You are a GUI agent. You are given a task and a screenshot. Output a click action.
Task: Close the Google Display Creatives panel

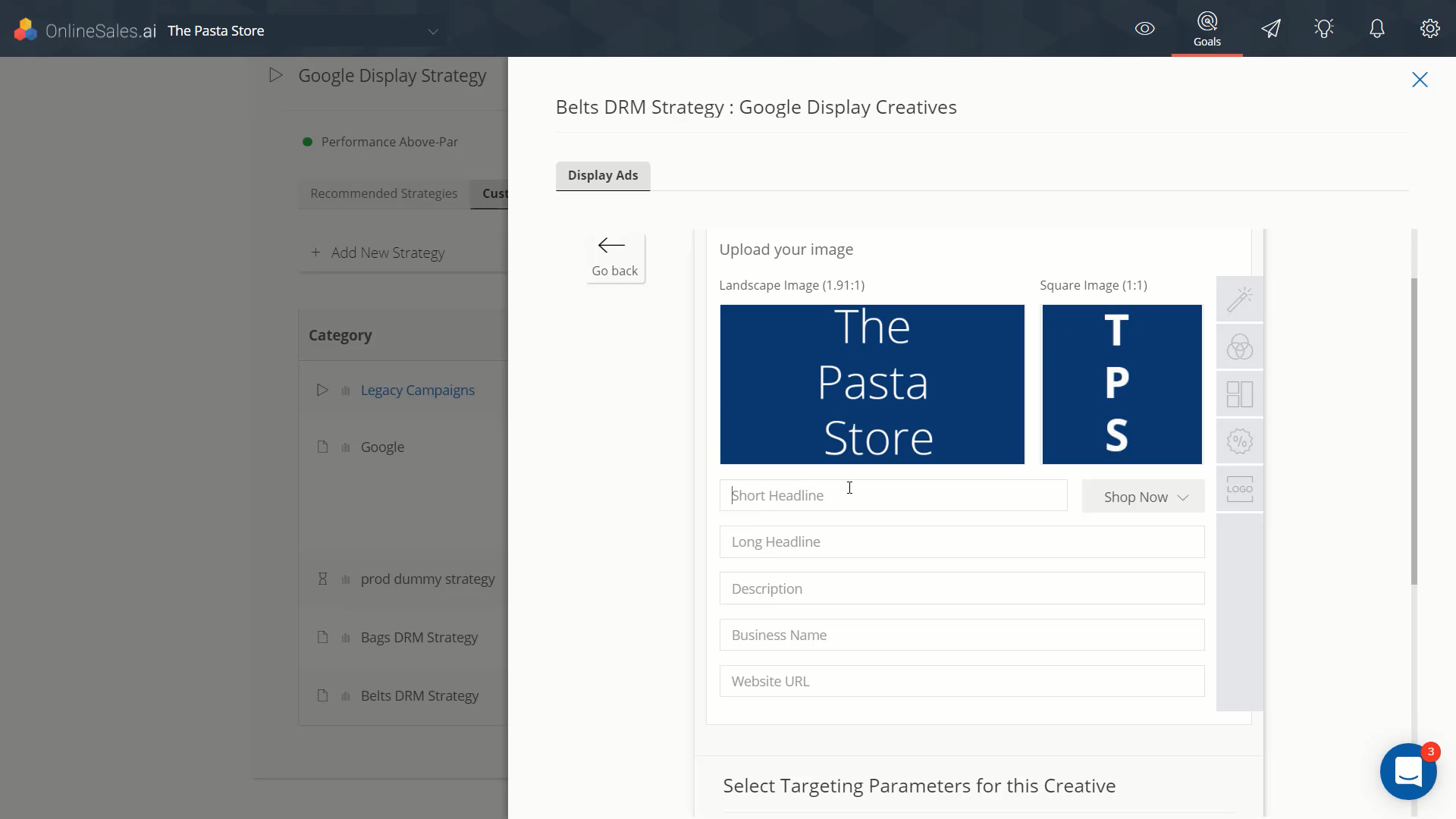(x=1420, y=80)
